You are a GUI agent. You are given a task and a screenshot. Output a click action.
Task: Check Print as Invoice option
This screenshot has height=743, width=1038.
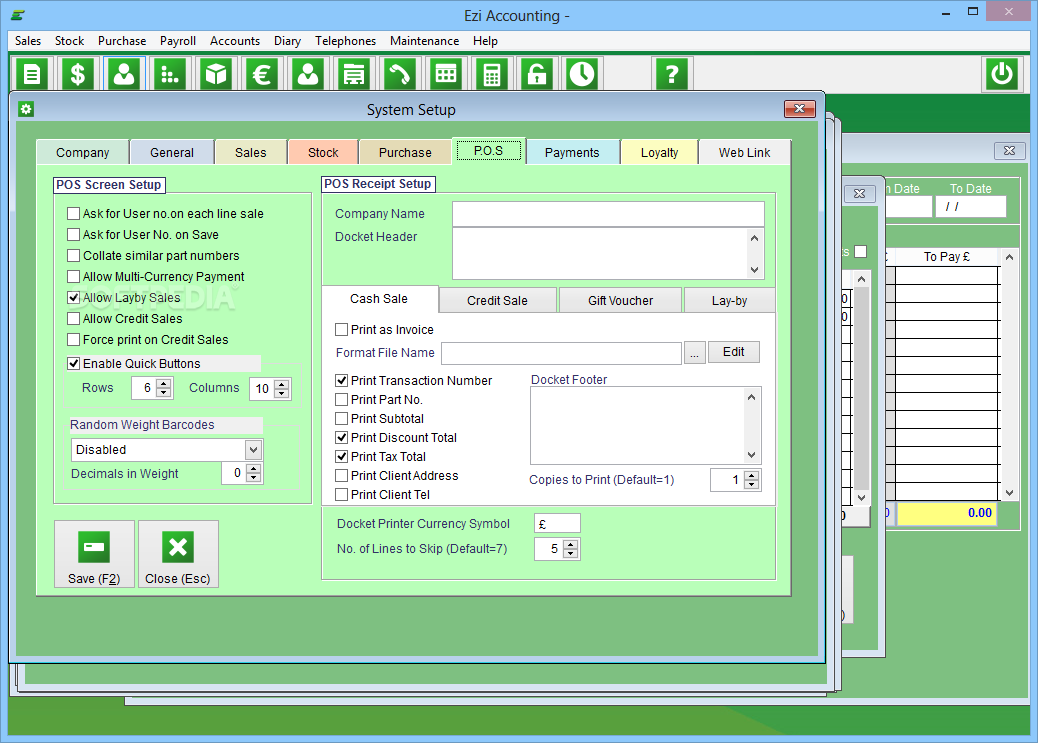[342, 330]
